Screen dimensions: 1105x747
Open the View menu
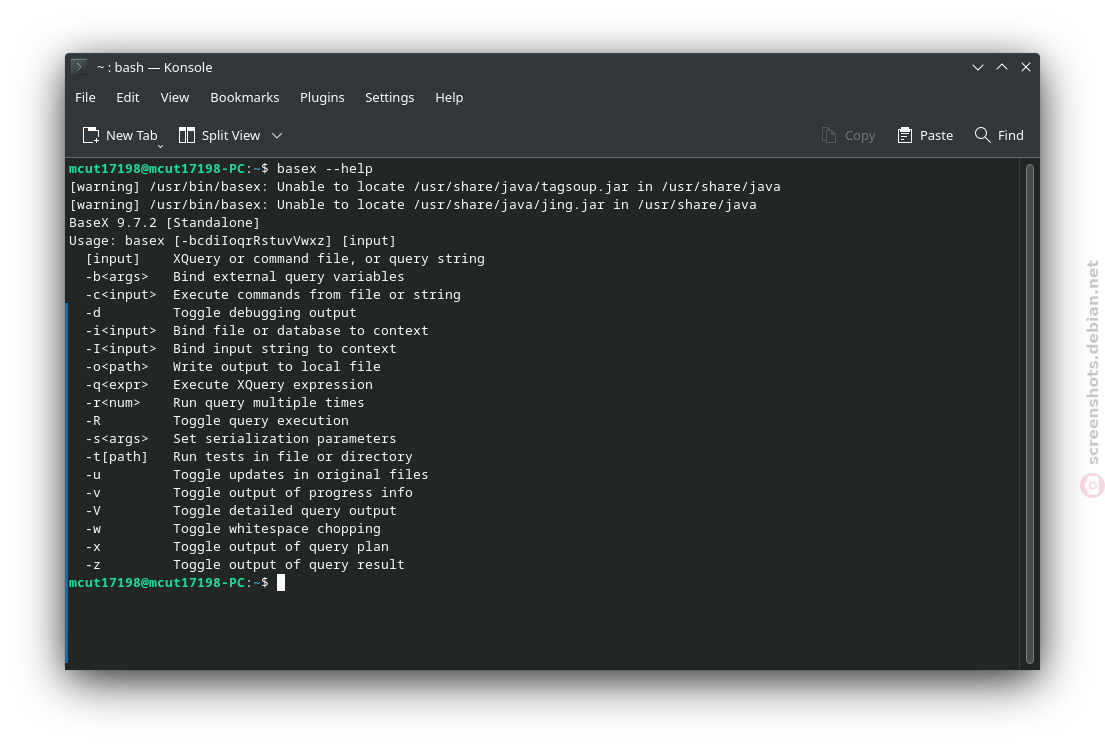175,97
